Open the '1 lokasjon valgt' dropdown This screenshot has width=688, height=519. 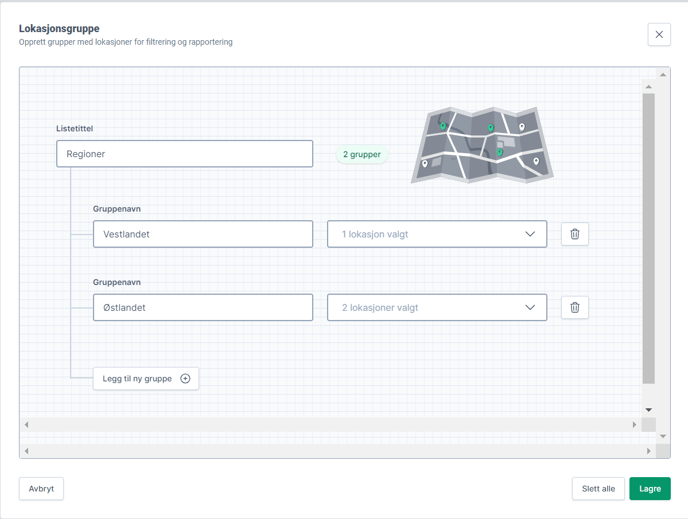point(437,234)
